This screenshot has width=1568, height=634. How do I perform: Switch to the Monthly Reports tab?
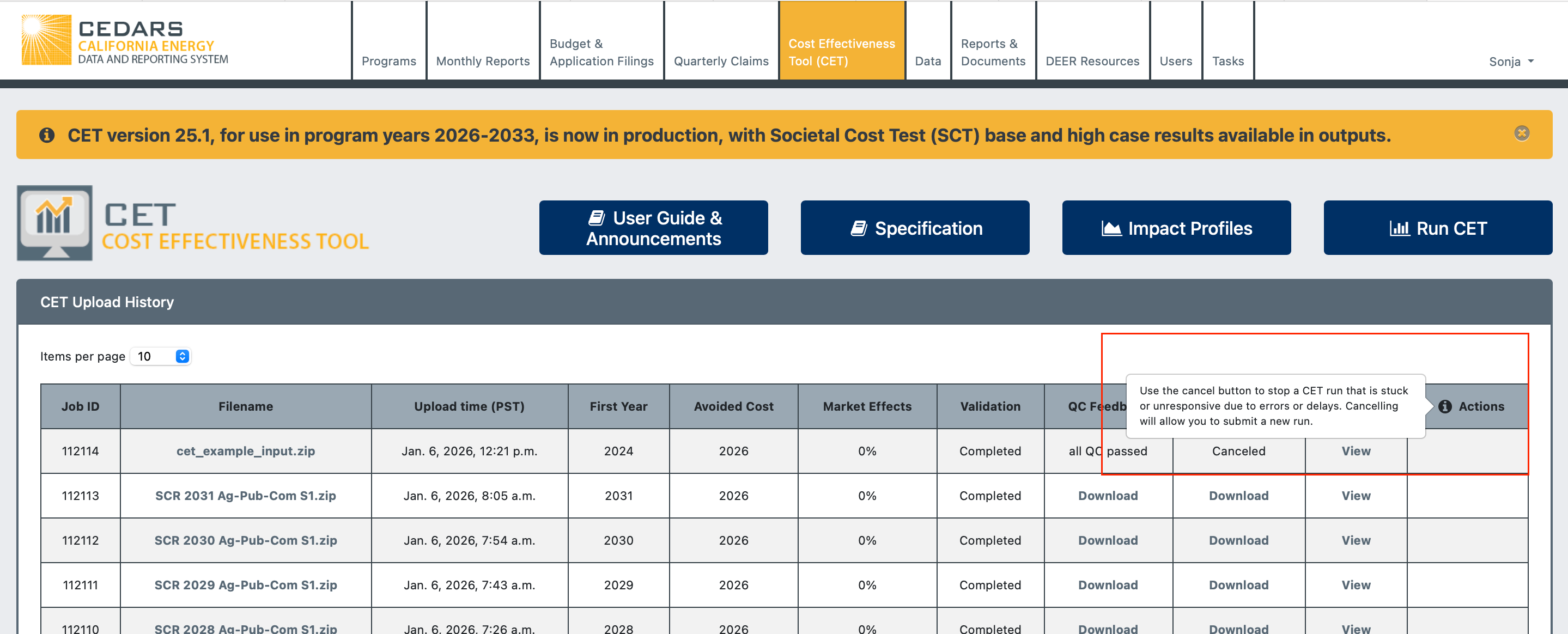pos(483,61)
